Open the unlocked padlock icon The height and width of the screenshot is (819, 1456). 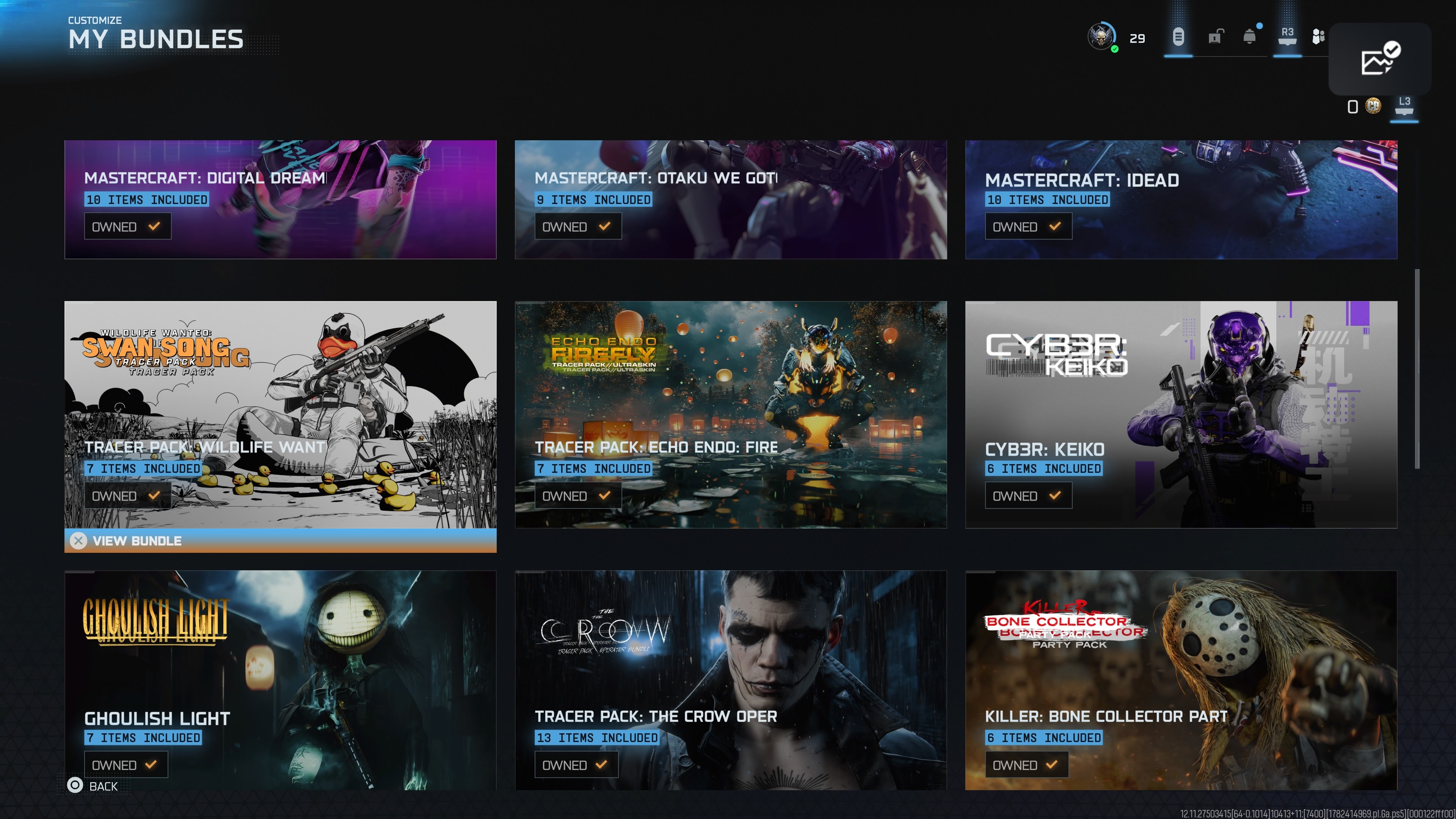coord(1216,37)
